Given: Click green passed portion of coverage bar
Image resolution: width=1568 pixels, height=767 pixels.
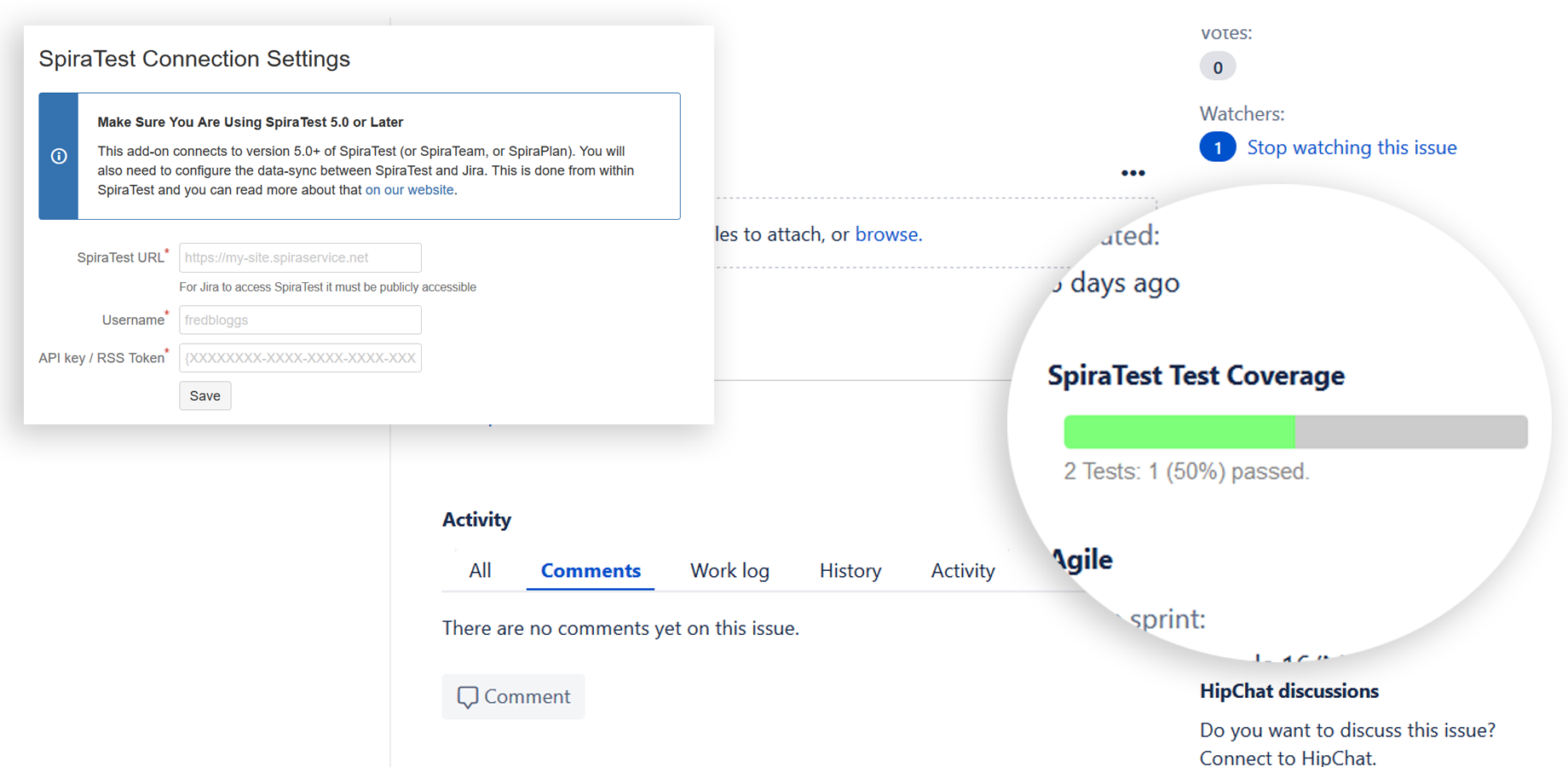Looking at the screenshot, I should pyautogui.click(x=1179, y=432).
